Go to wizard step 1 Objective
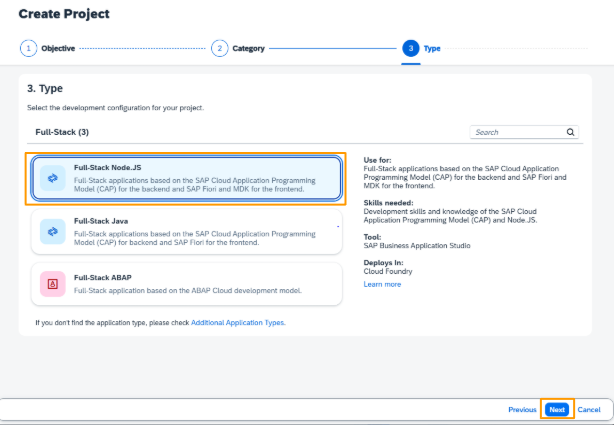614x427 pixels. point(47,49)
